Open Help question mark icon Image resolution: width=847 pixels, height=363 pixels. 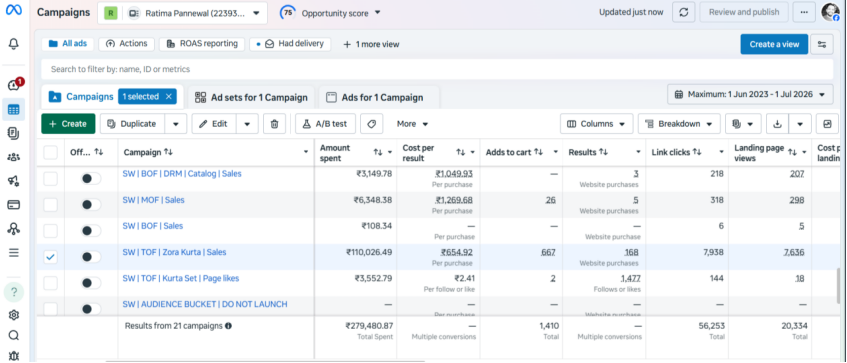14,292
